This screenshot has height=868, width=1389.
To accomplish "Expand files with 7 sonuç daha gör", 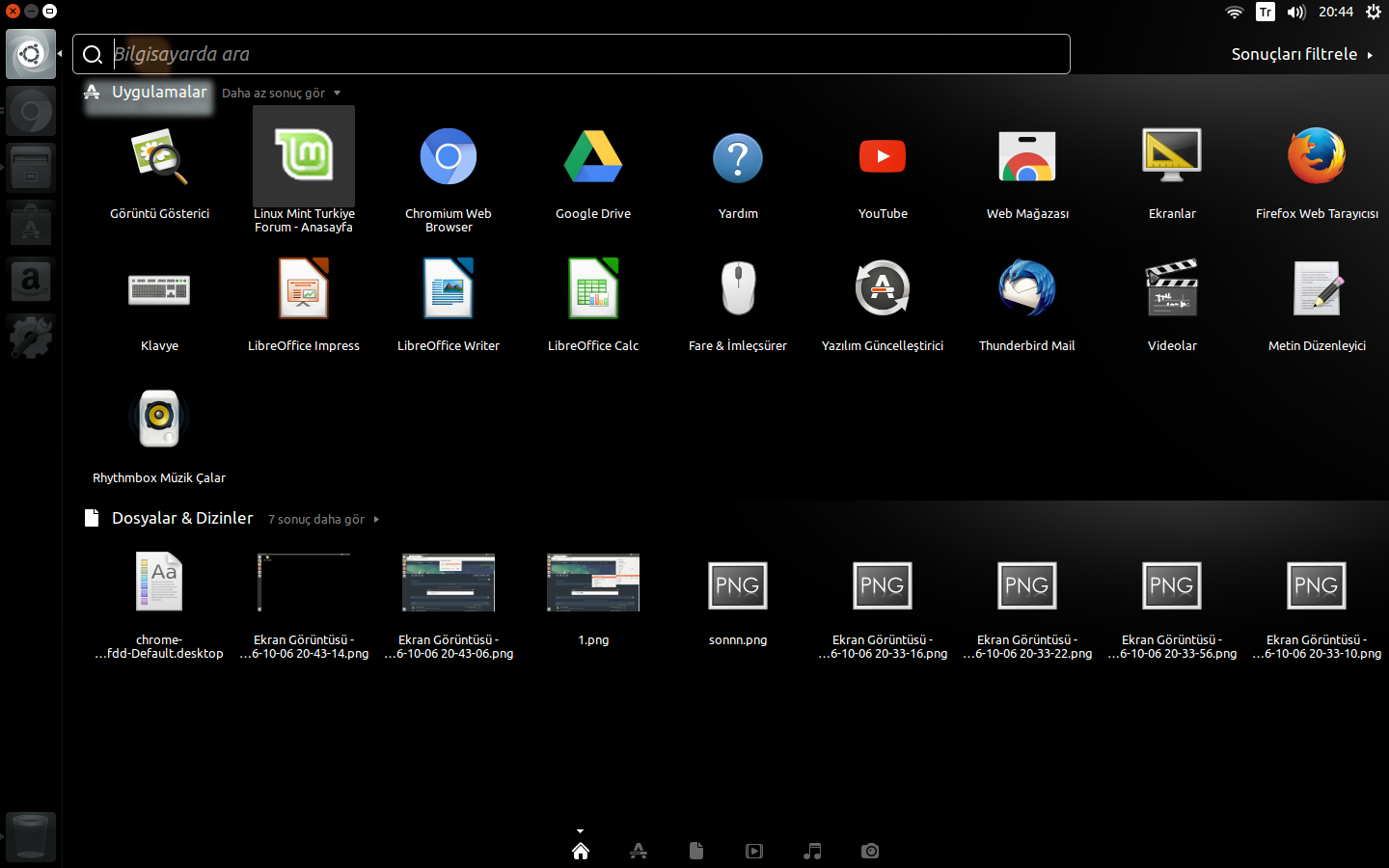I will (x=323, y=520).
